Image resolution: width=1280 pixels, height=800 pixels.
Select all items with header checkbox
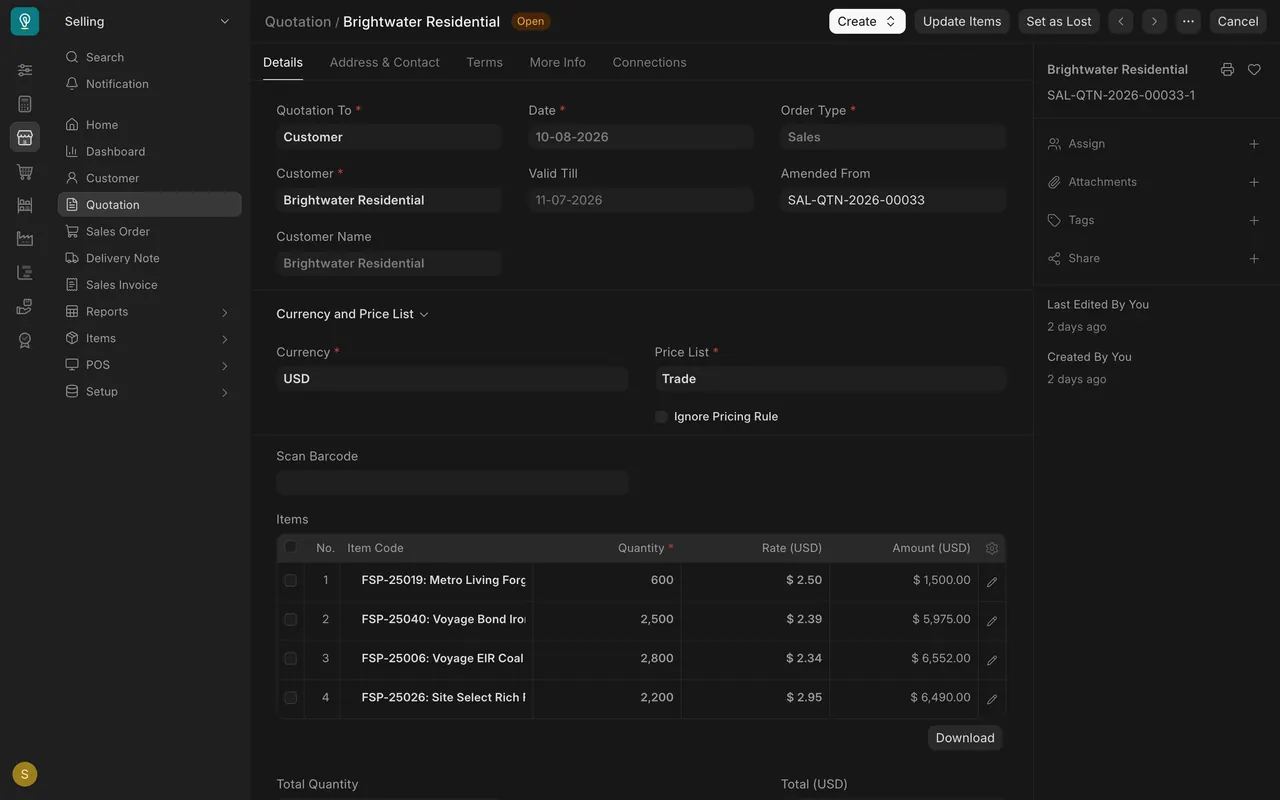291,547
